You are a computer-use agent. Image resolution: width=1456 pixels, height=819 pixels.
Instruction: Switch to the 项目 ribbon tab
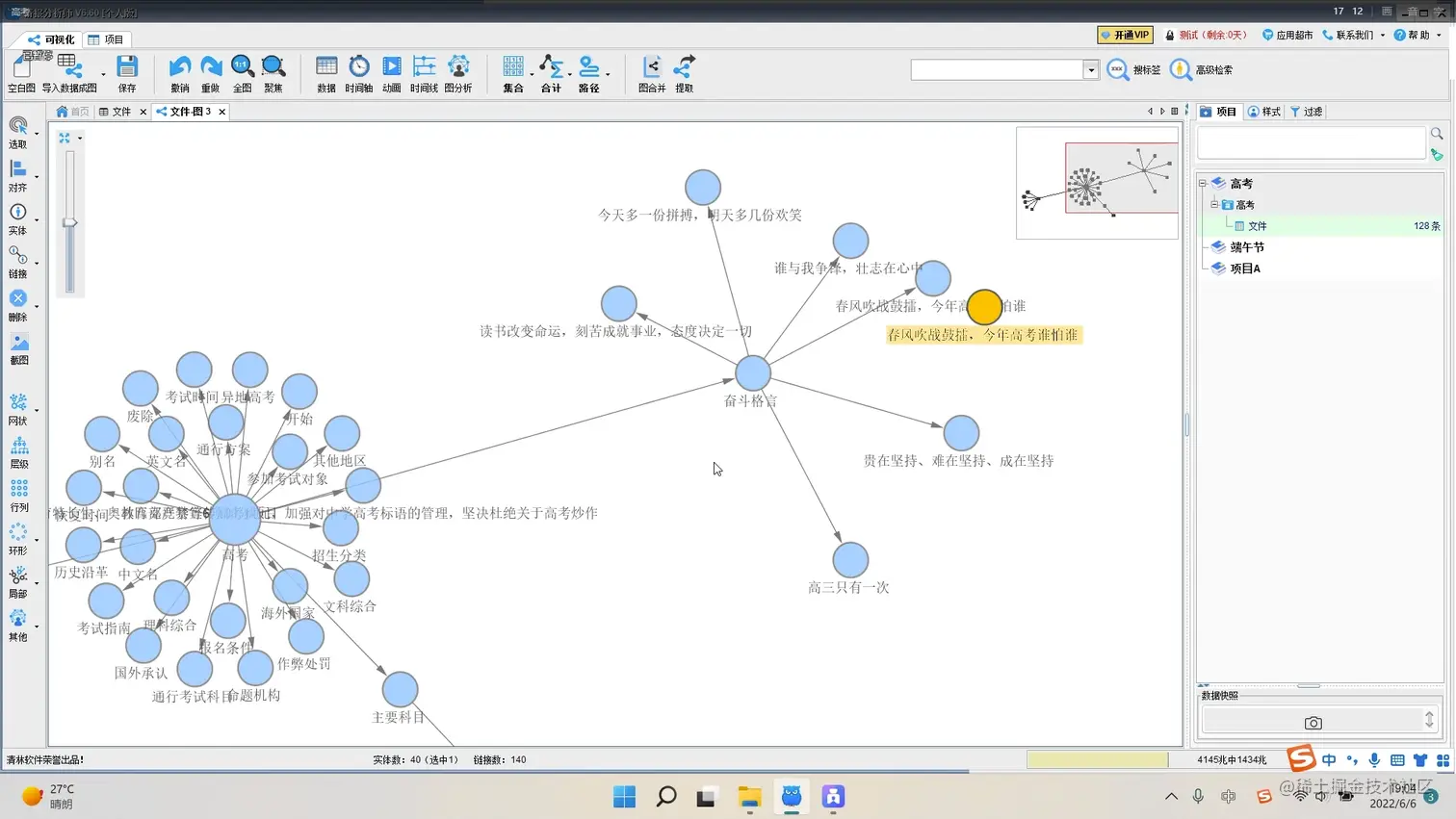(x=106, y=39)
